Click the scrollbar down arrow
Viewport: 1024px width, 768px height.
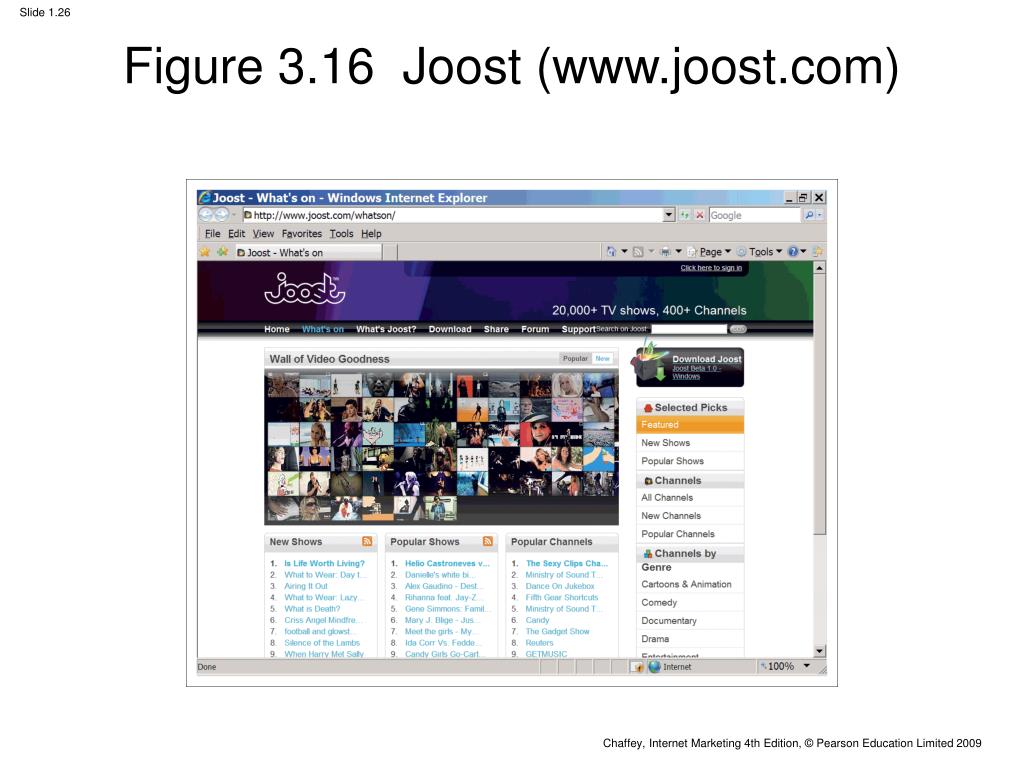(x=820, y=651)
